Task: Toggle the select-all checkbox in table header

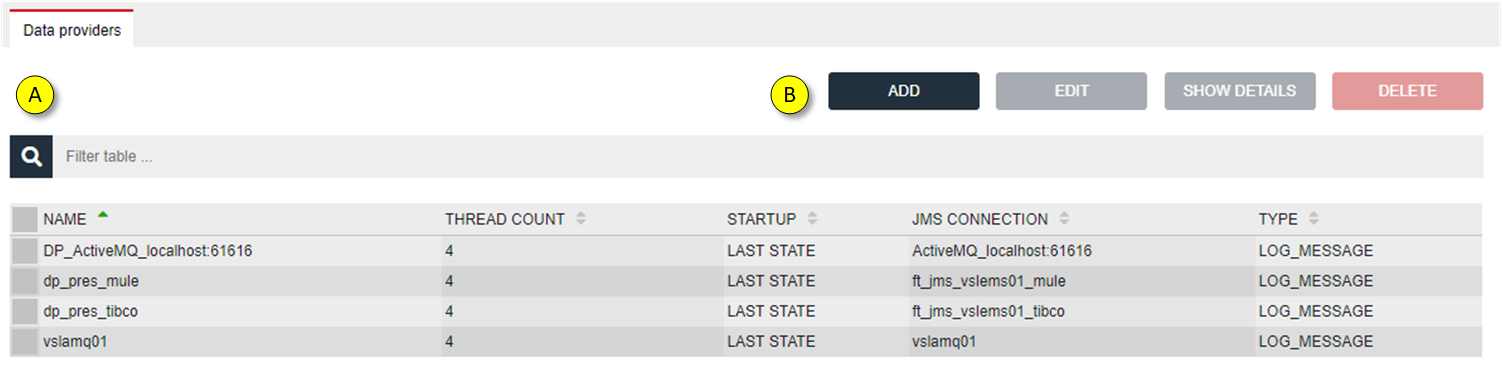Action: [25, 219]
